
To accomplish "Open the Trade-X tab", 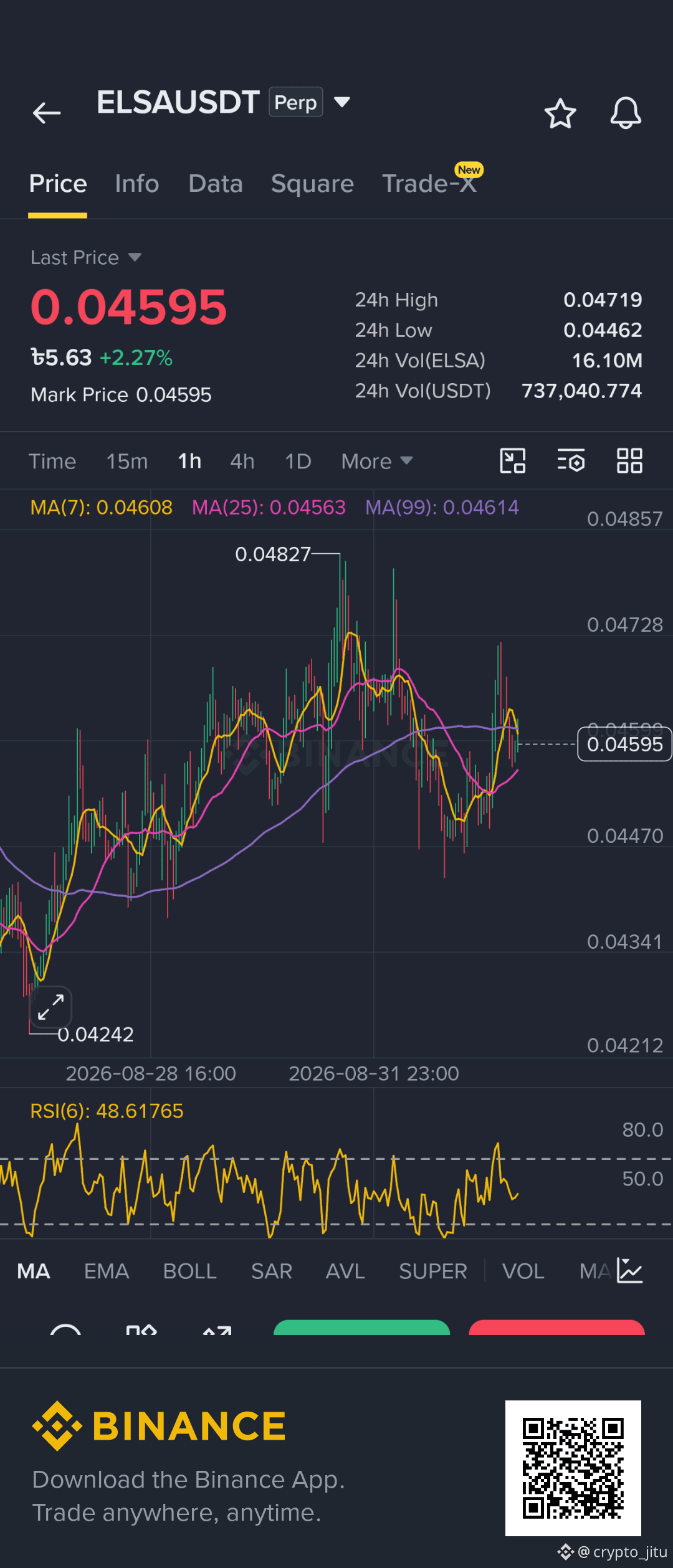I will 430,184.
